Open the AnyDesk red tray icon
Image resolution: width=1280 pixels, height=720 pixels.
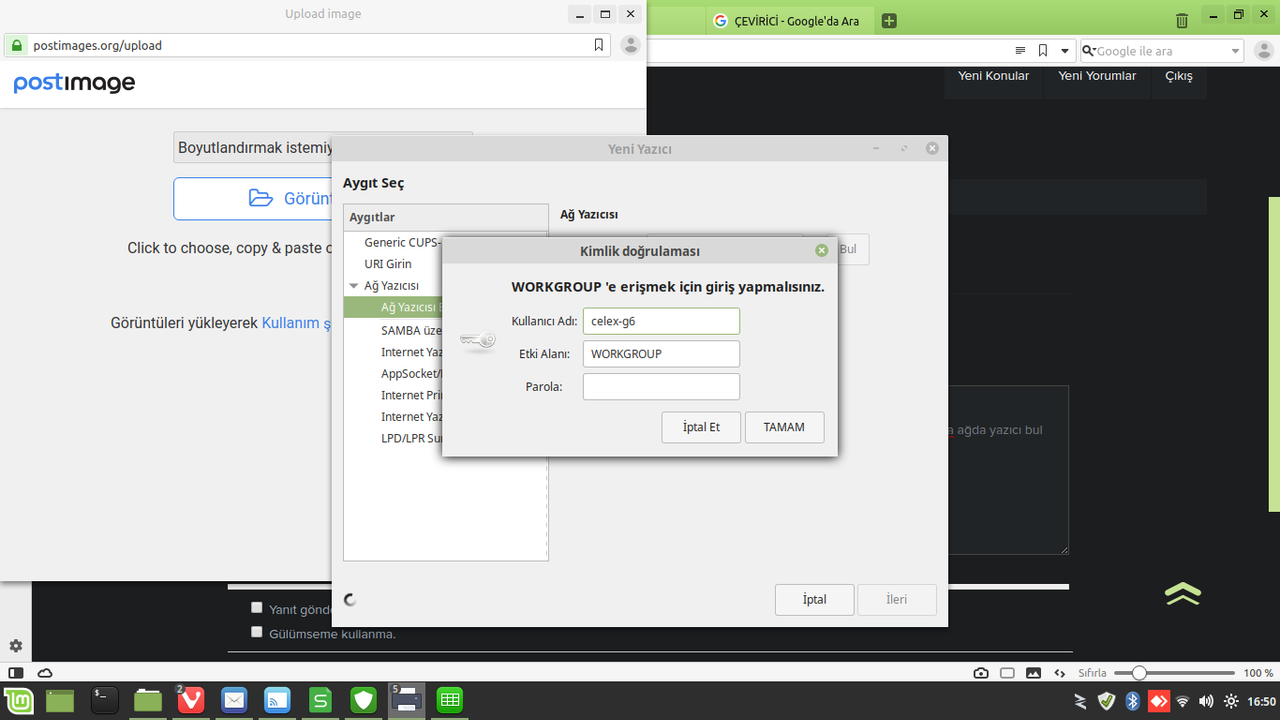pyautogui.click(x=1158, y=701)
